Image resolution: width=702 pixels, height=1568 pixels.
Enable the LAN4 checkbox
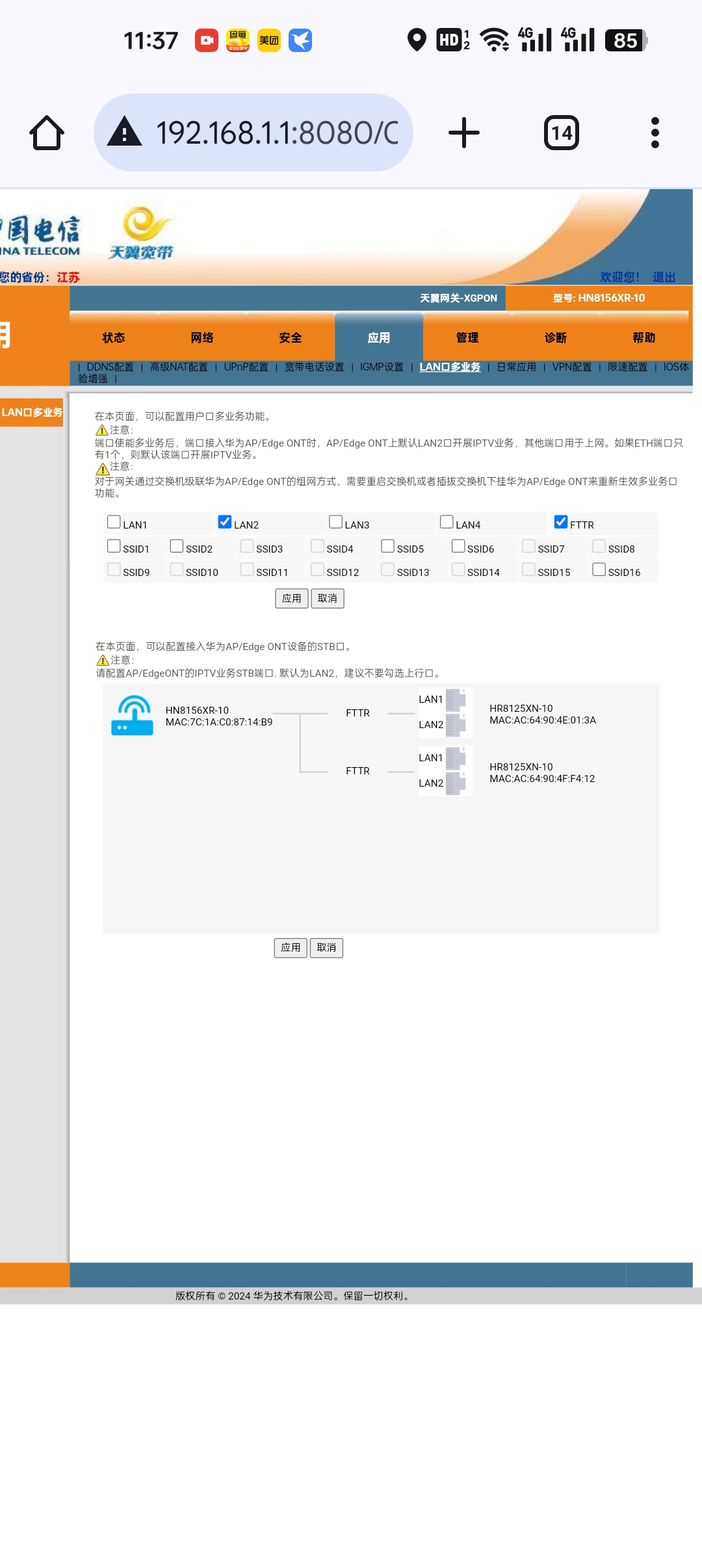[x=447, y=522]
